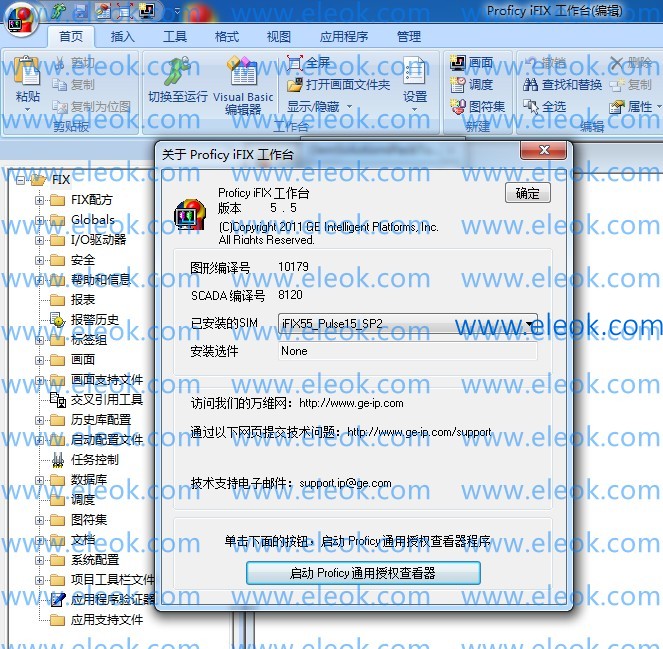Click the save icon in quick access toolbar
663x649 pixels.
pos(81,11)
